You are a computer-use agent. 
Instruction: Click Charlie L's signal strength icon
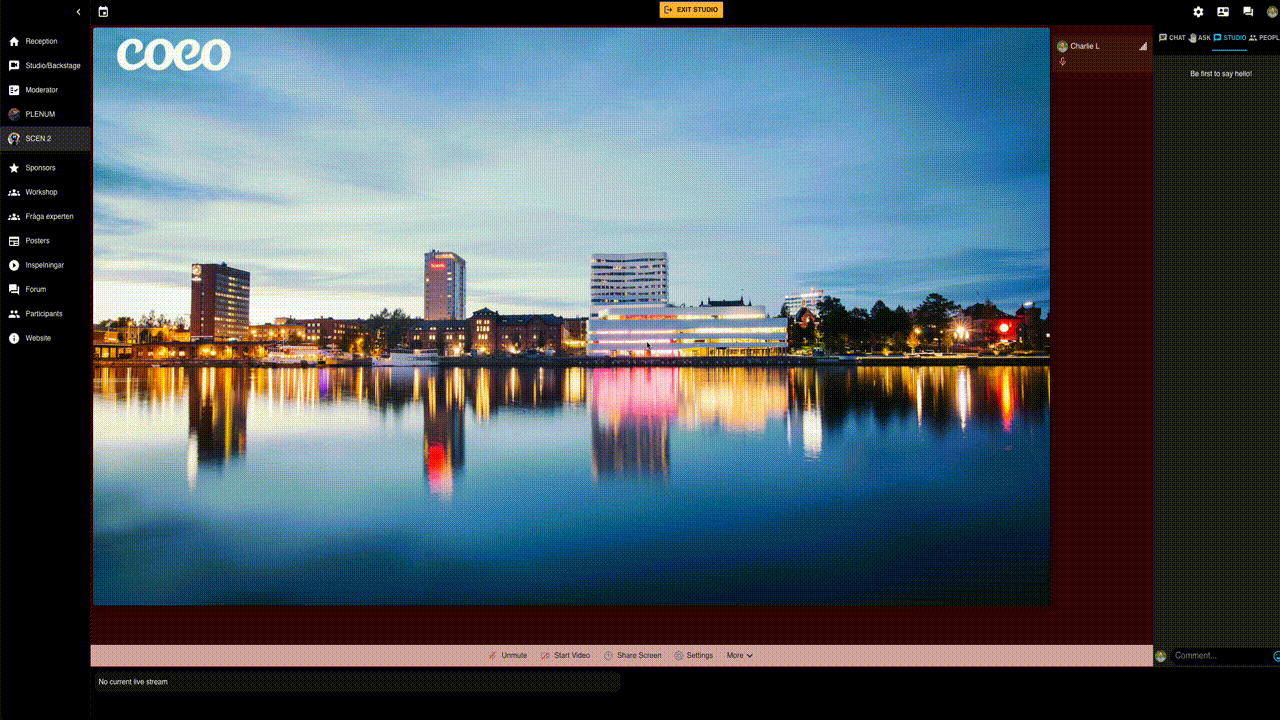click(x=1143, y=46)
